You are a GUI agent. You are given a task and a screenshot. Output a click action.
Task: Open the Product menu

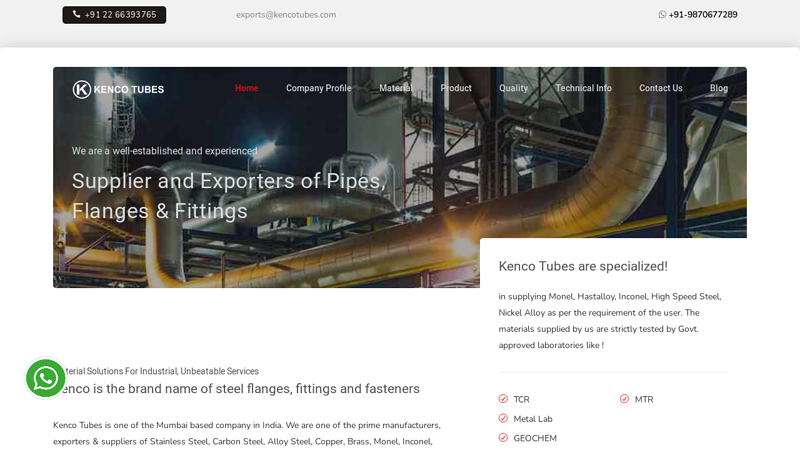click(456, 88)
